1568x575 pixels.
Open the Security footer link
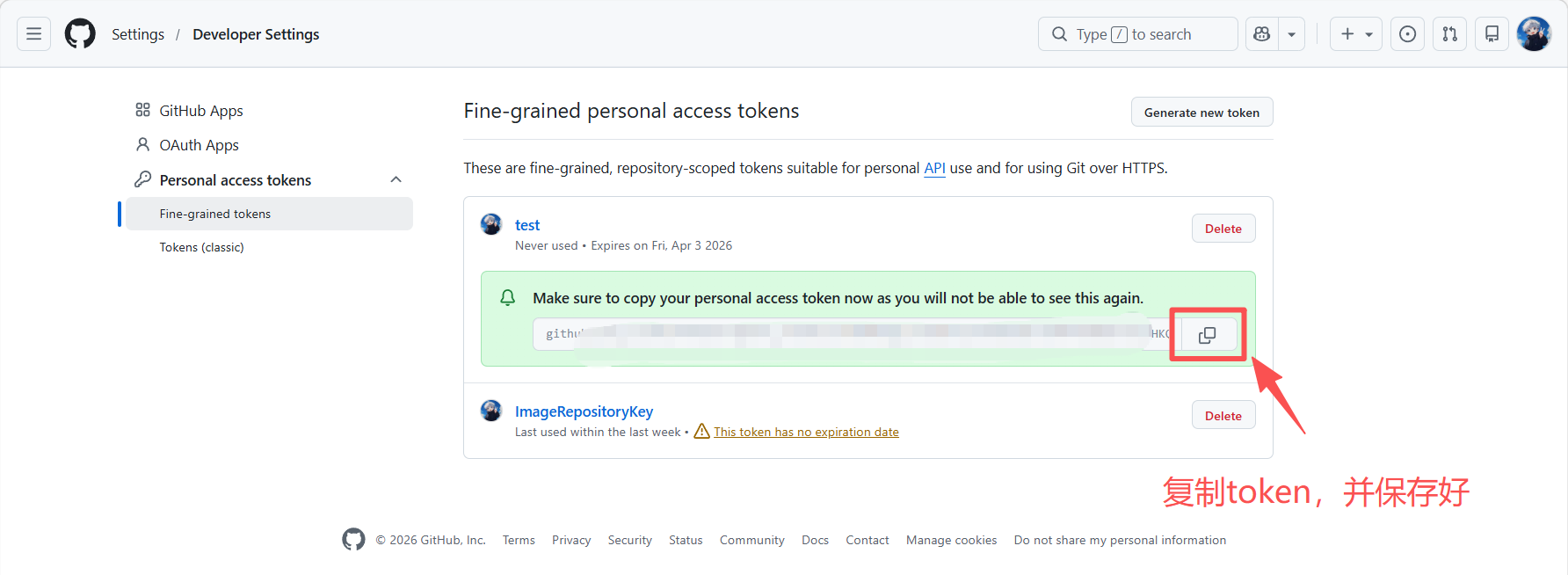click(629, 540)
